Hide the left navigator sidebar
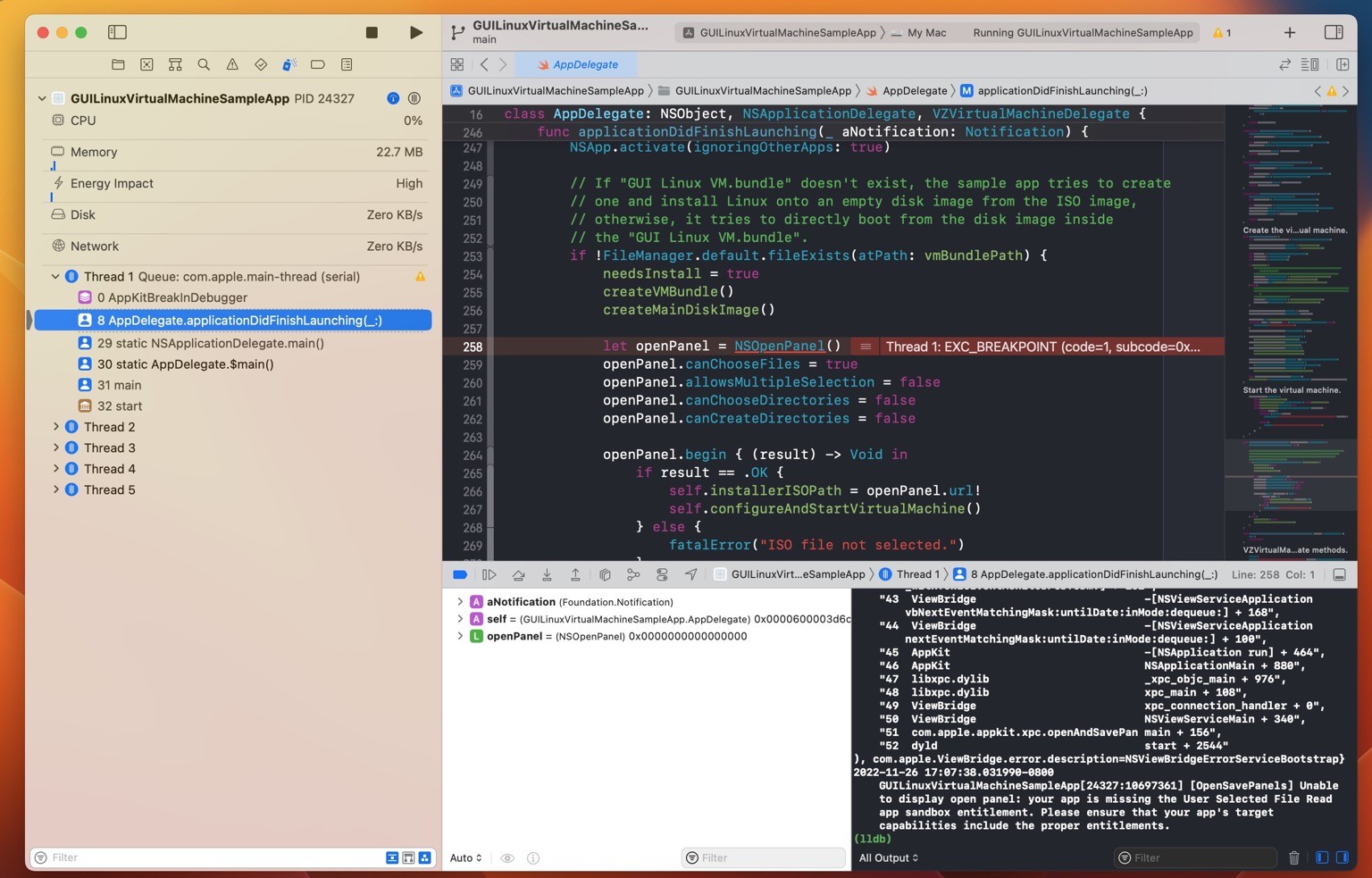1372x878 pixels. (117, 32)
